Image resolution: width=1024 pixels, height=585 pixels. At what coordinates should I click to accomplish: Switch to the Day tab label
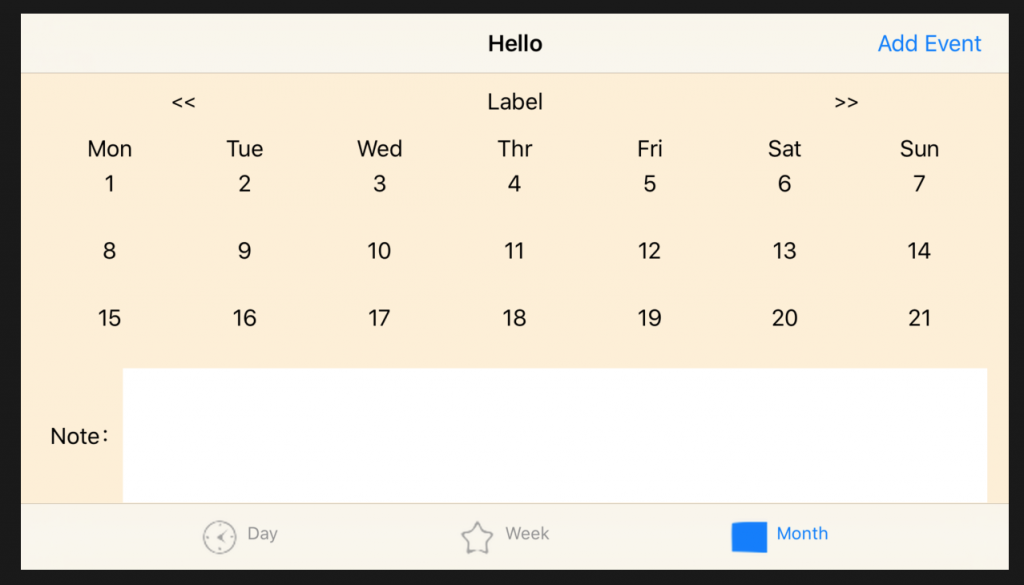[x=262, y=534]
